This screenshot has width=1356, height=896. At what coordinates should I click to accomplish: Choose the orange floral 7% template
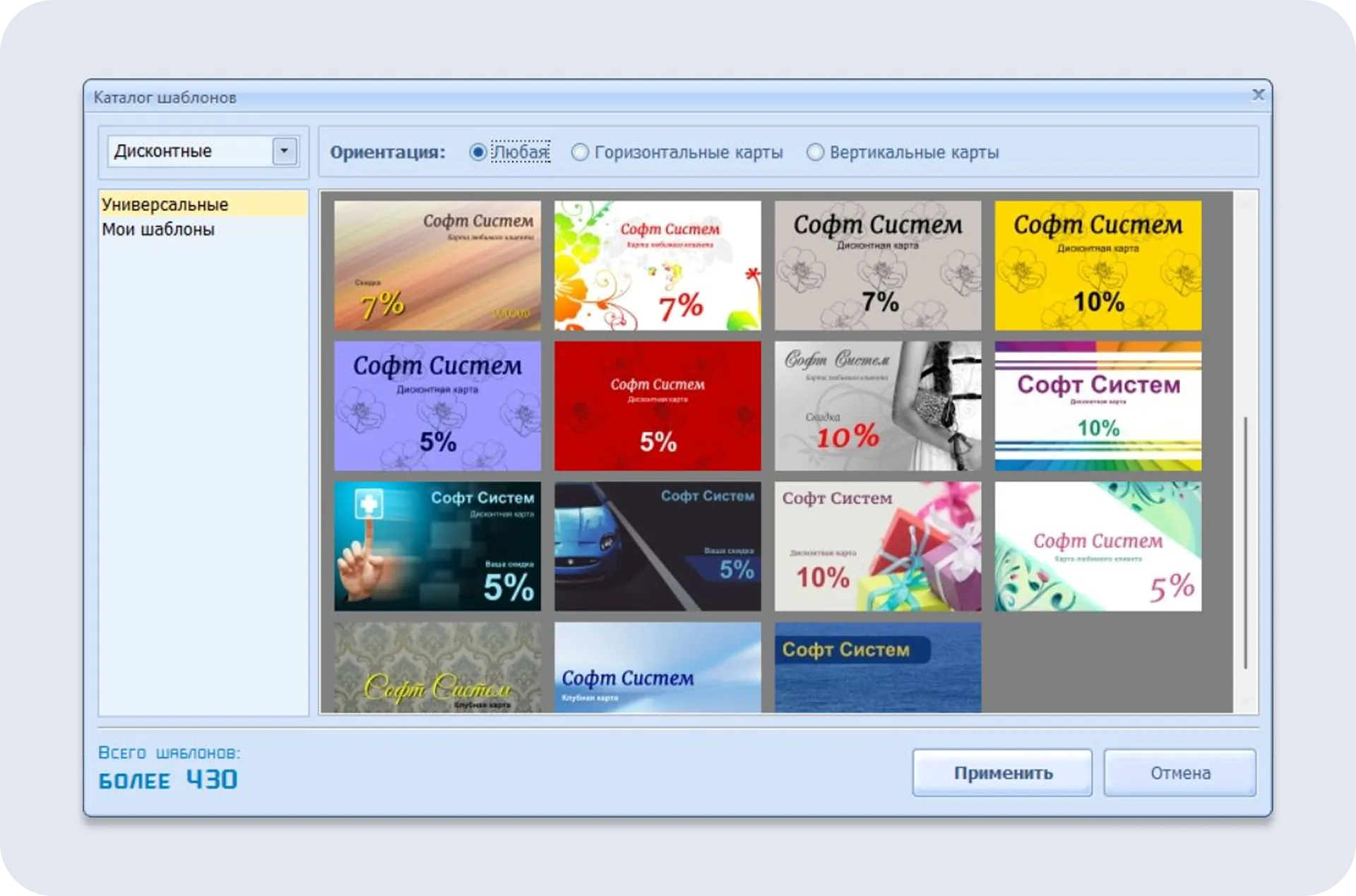658,265
